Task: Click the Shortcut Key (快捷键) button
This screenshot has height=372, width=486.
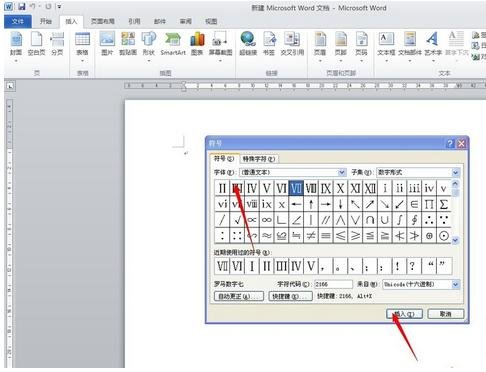Action: tap(291, 296)
